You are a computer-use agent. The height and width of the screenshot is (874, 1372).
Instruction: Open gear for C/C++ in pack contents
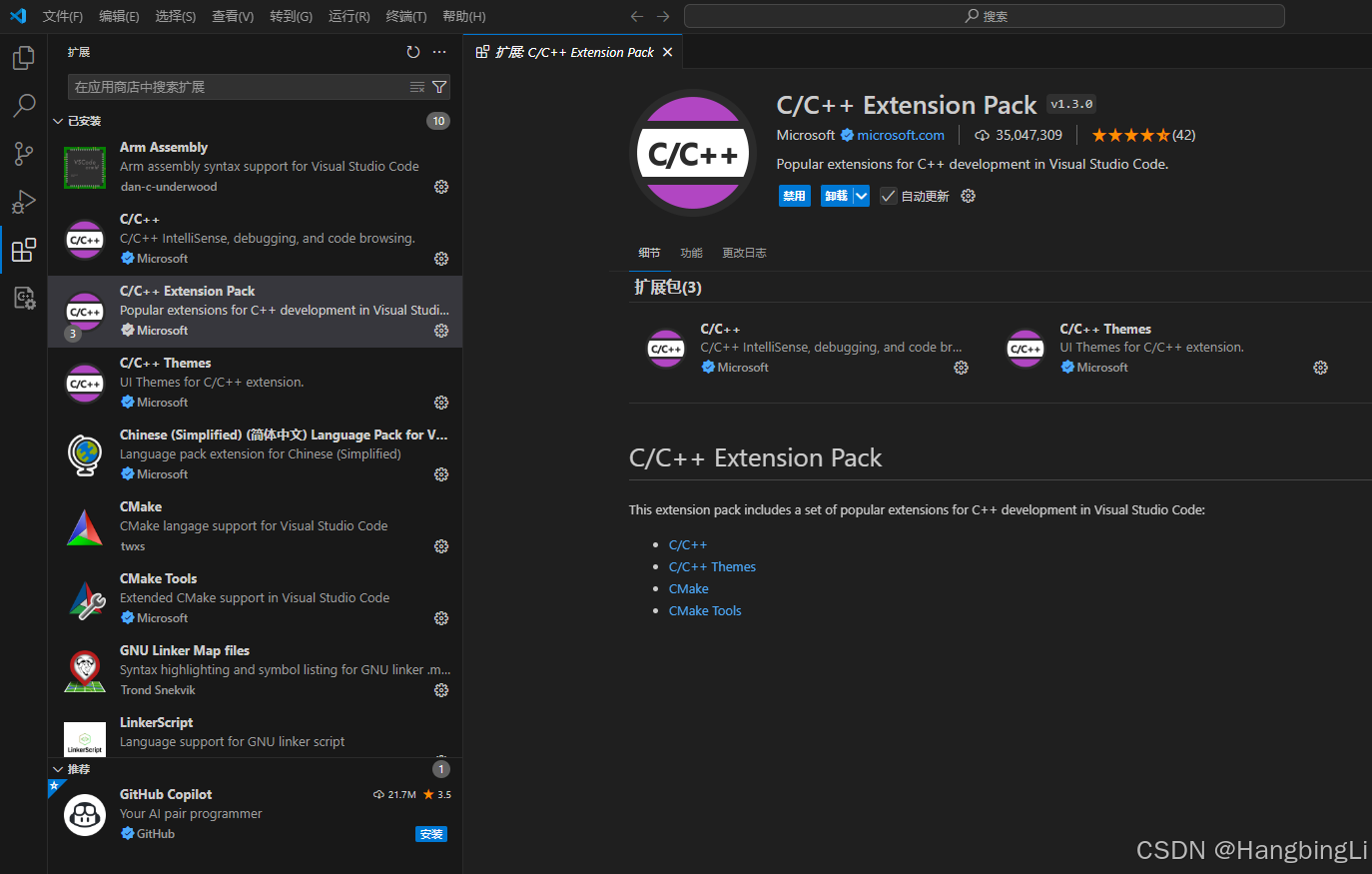pos(961,368)
